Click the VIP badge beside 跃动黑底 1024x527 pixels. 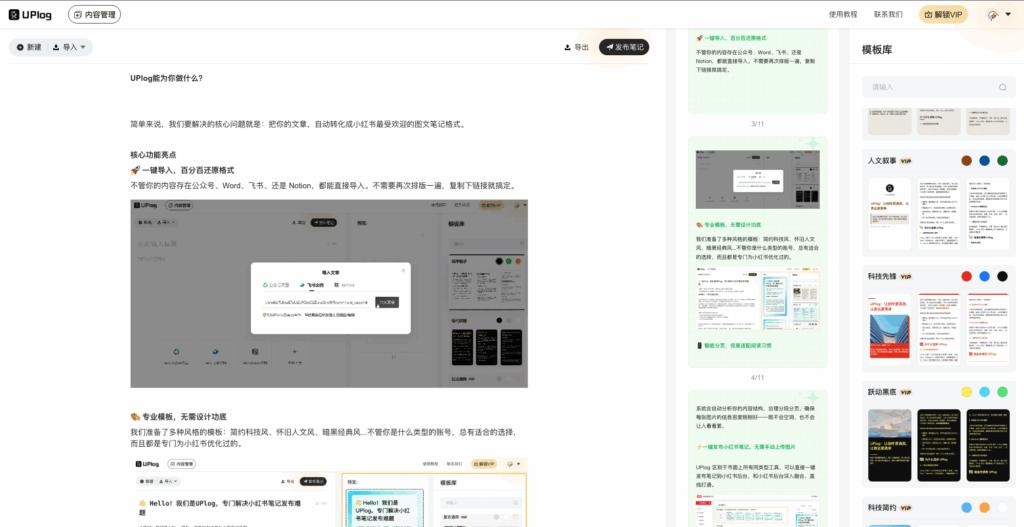pos(905,392)
